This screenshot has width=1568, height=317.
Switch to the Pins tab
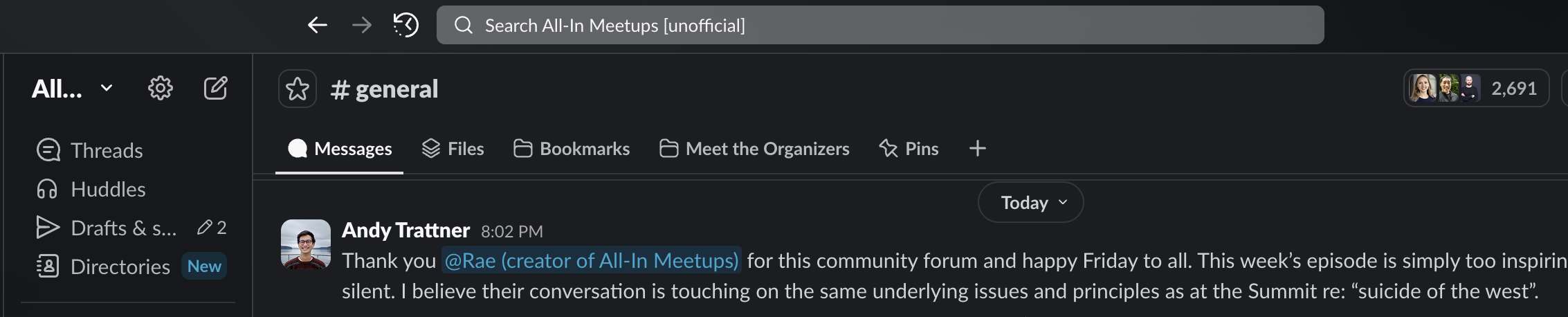(909, 149)
